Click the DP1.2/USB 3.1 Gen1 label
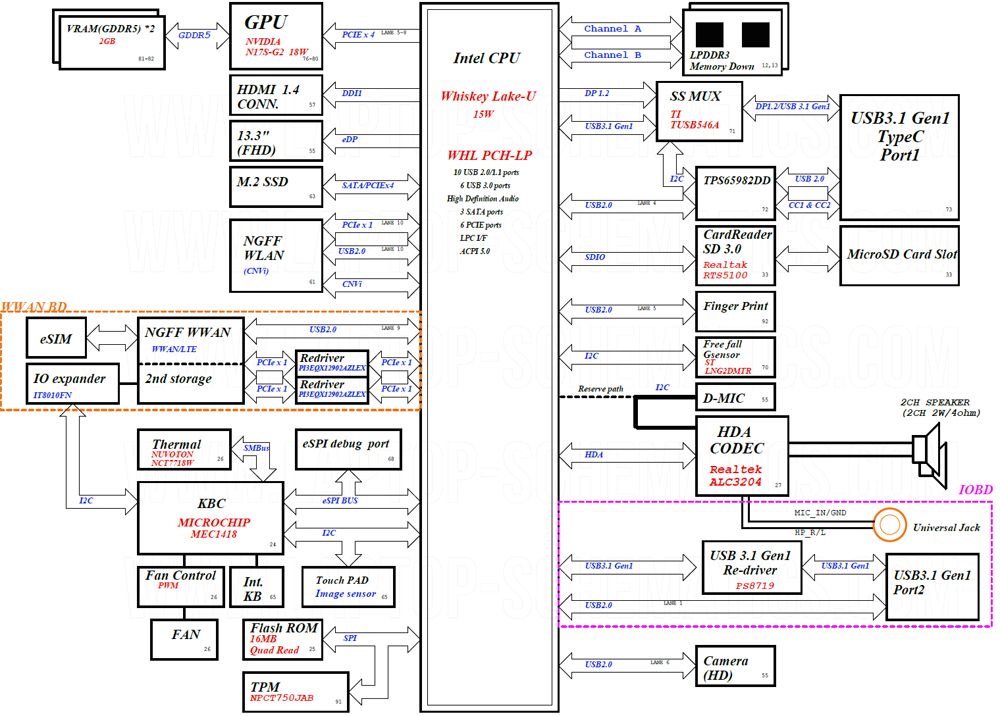This screenshot has height=716, width=1000. pos(793,106)
